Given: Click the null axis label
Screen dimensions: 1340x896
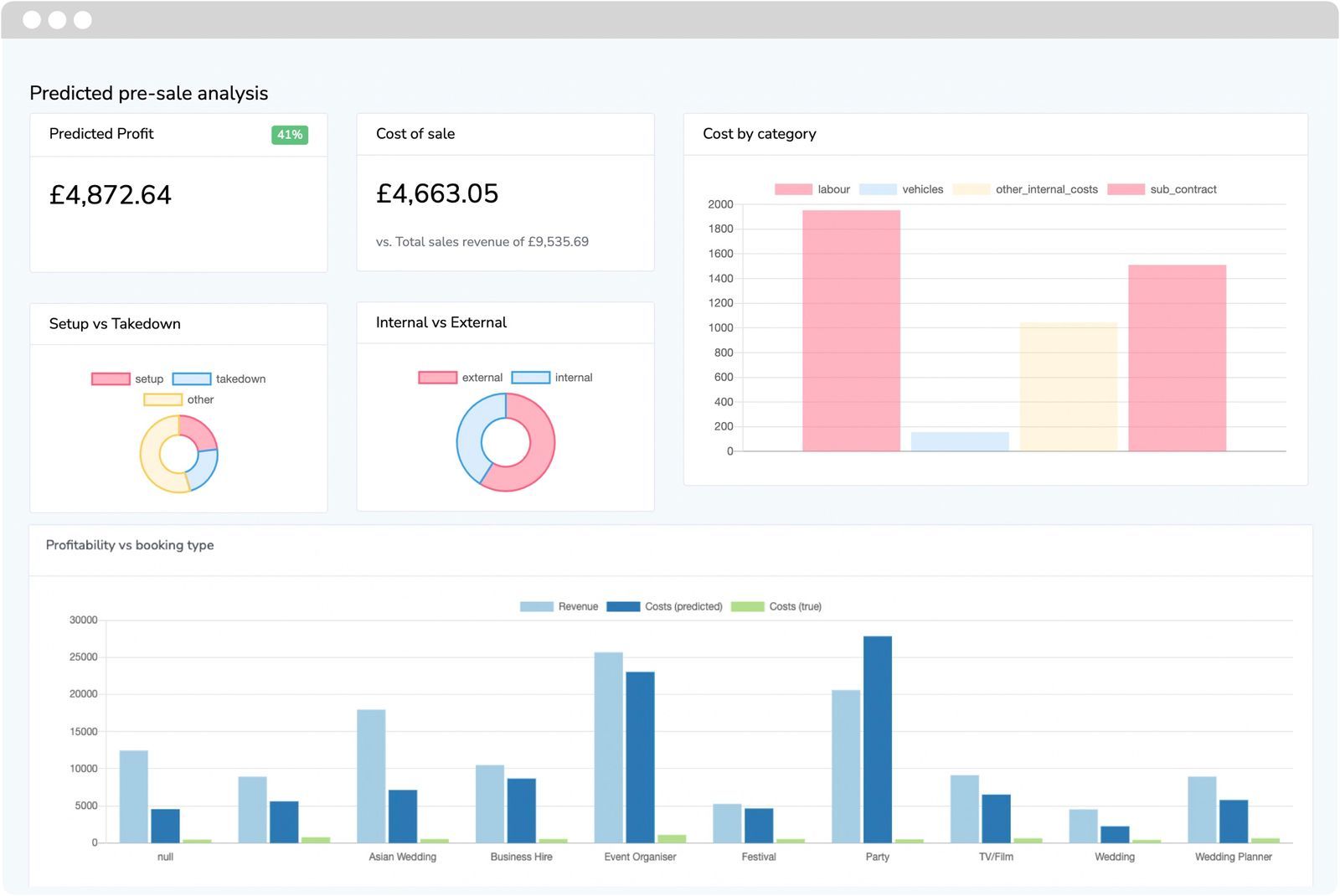Looking at the screenshot, I should (x=165, y=857).
